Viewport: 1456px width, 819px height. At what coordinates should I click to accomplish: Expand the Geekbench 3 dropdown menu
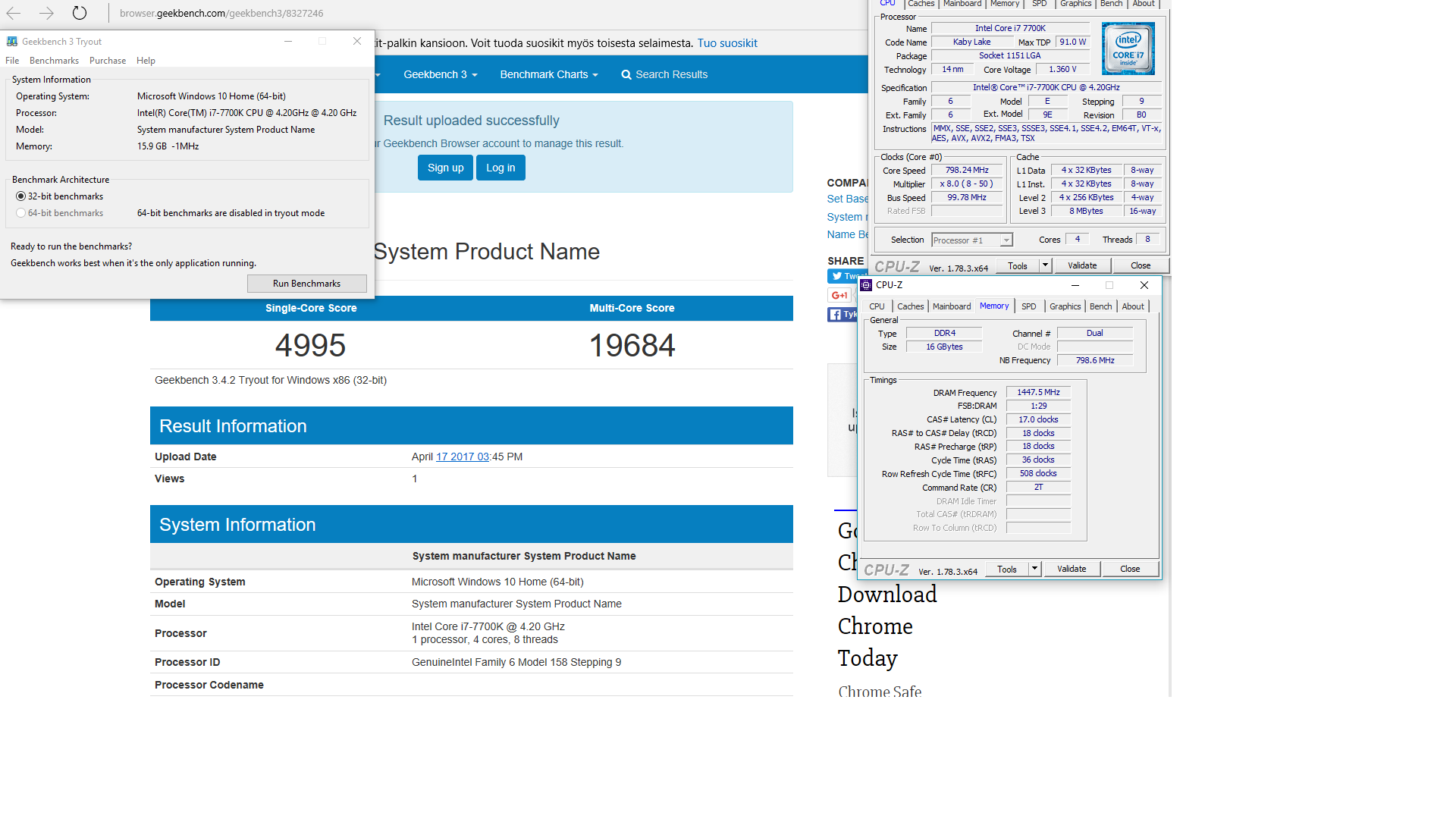coord(441,74)
